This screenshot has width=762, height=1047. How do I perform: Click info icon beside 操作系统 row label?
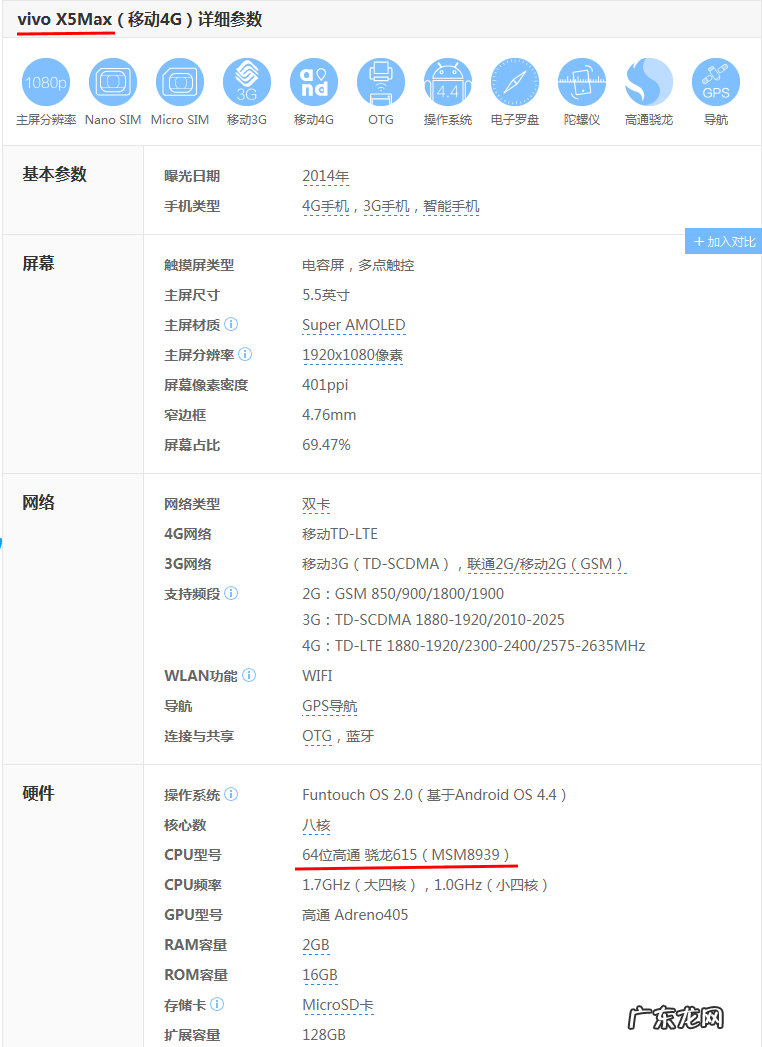tap(231, 794)
